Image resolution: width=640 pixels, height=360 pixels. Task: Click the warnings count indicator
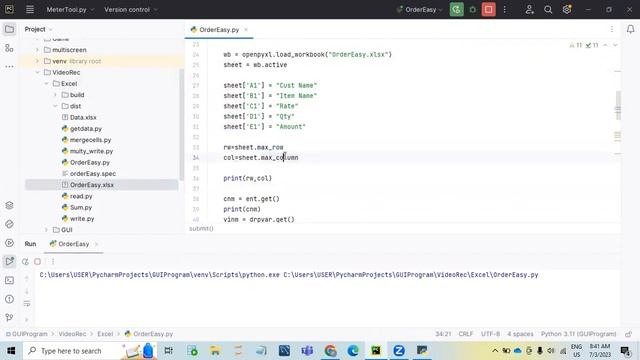[x=576, y=45]
